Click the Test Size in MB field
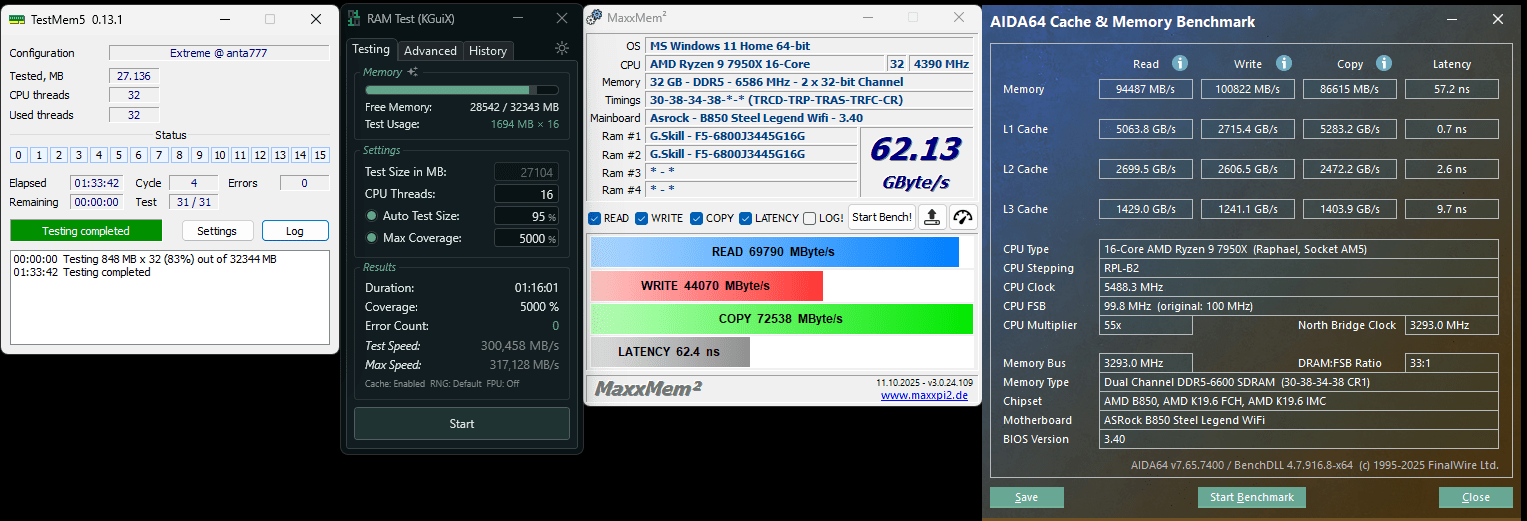Screen dimensions: 1527x521 click(527, 171)
